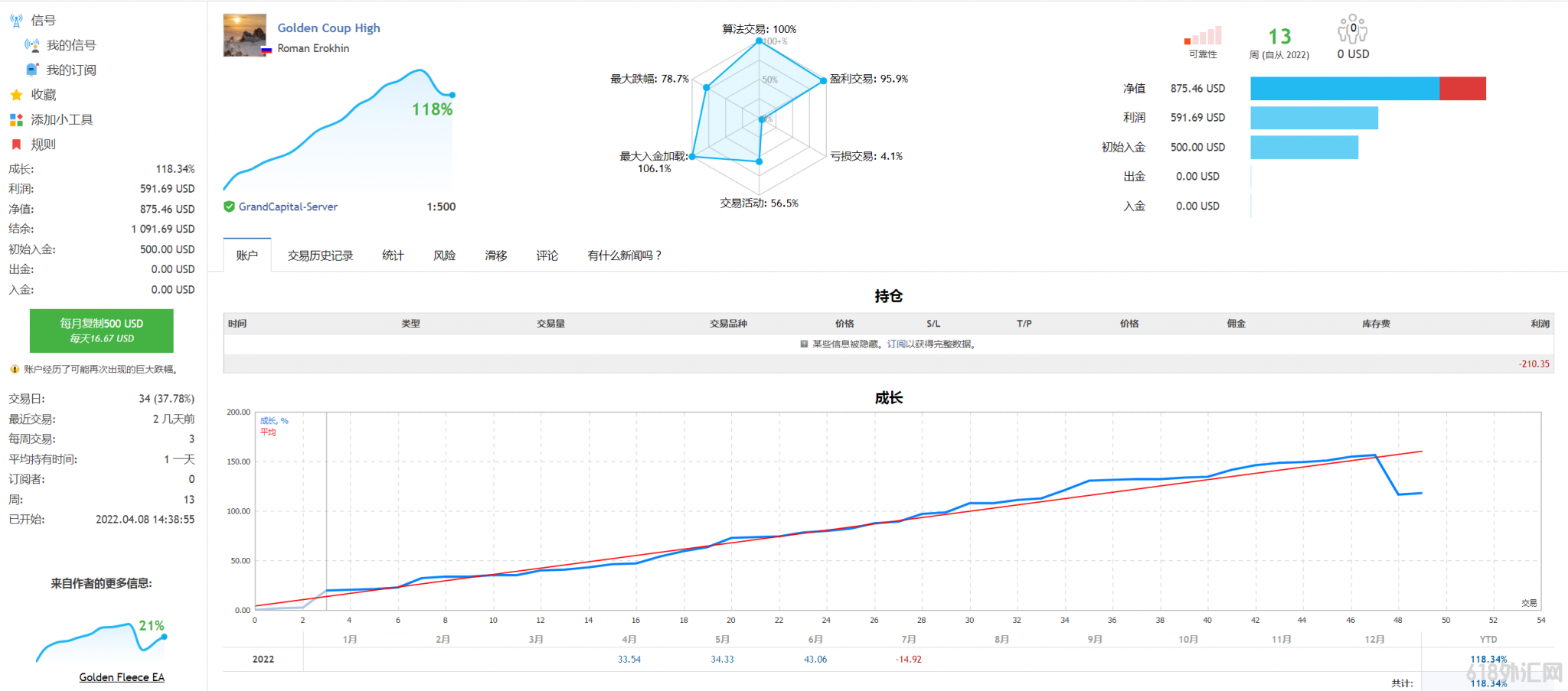Click the Favorites star icon
The width and height of the screenshot is (1568, 691).
[16, 95]
